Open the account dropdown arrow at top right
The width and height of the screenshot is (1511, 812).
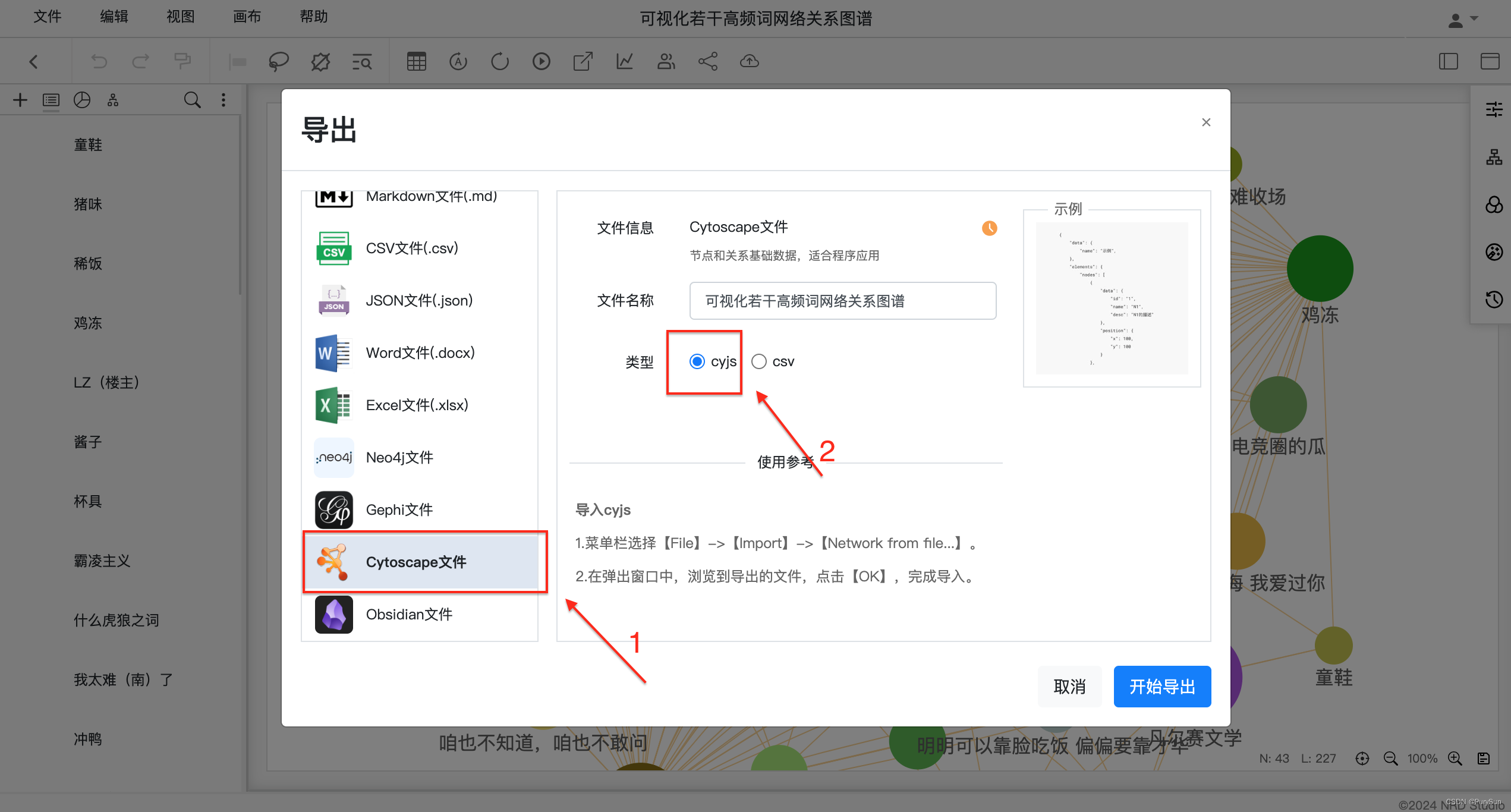pos(1474,19)
